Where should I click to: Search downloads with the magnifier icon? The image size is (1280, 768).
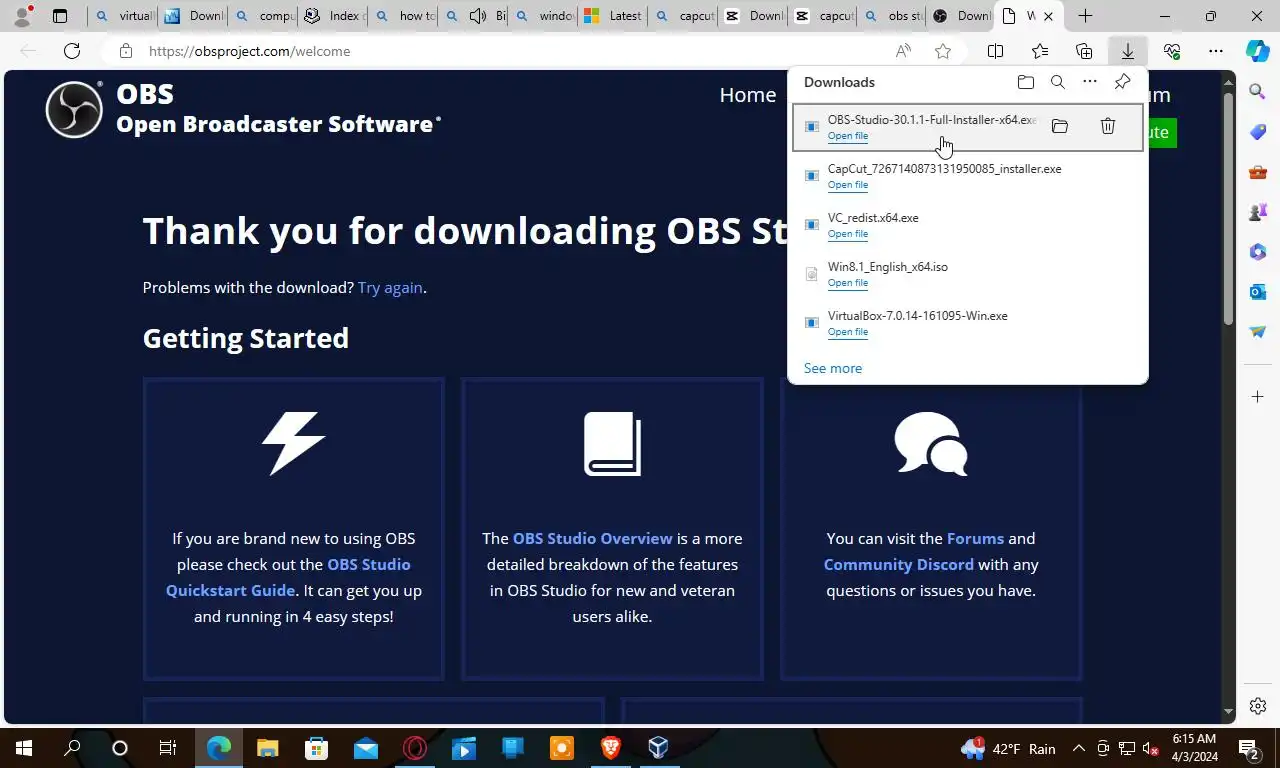coord(1057,82)
